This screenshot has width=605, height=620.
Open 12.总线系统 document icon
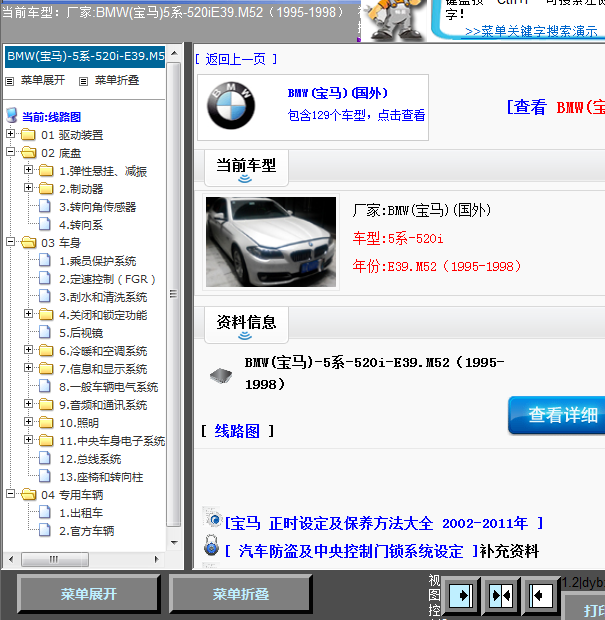coord(45,458)
